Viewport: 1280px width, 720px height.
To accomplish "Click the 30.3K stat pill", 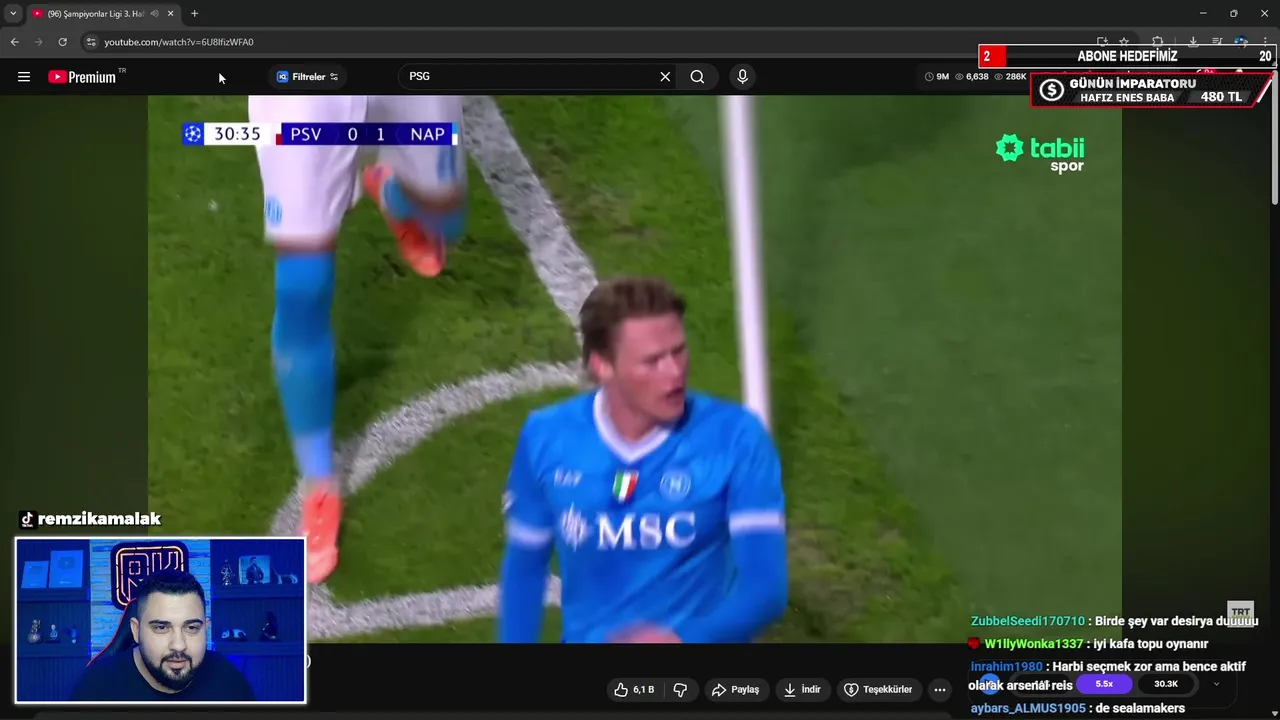I will [1166, 684].
